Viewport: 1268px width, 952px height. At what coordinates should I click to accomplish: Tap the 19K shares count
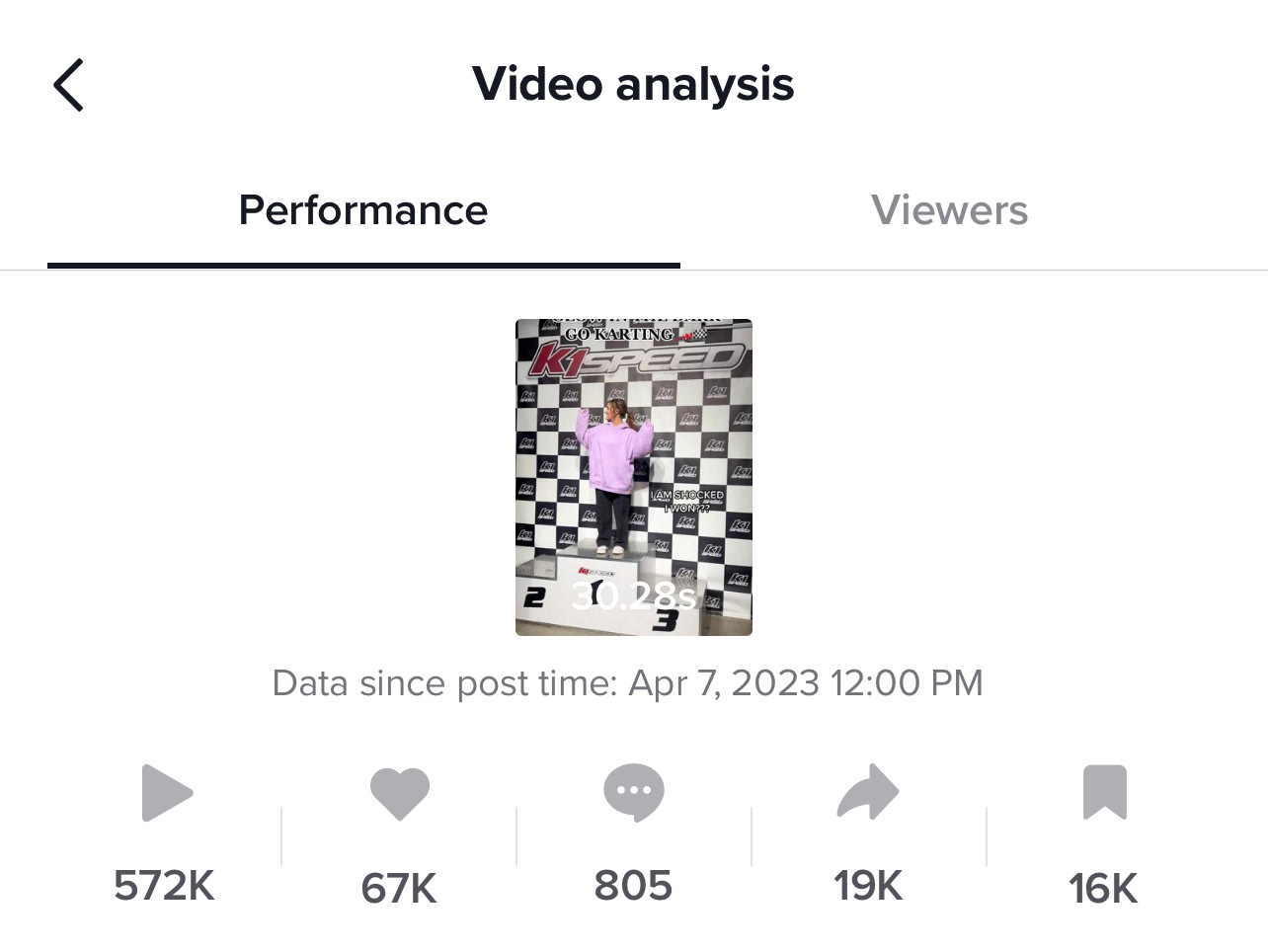pyautogui.click(x=868, y=886)
